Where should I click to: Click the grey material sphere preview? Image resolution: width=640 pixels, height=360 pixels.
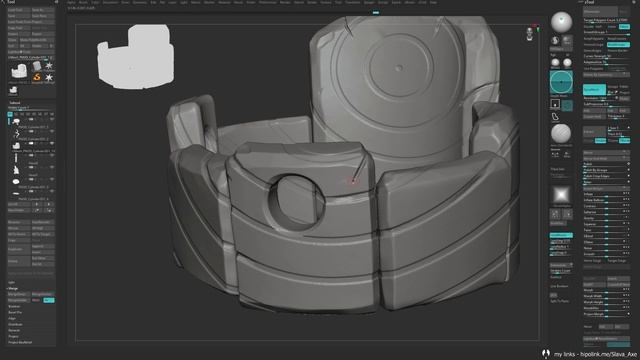[561, 133]
